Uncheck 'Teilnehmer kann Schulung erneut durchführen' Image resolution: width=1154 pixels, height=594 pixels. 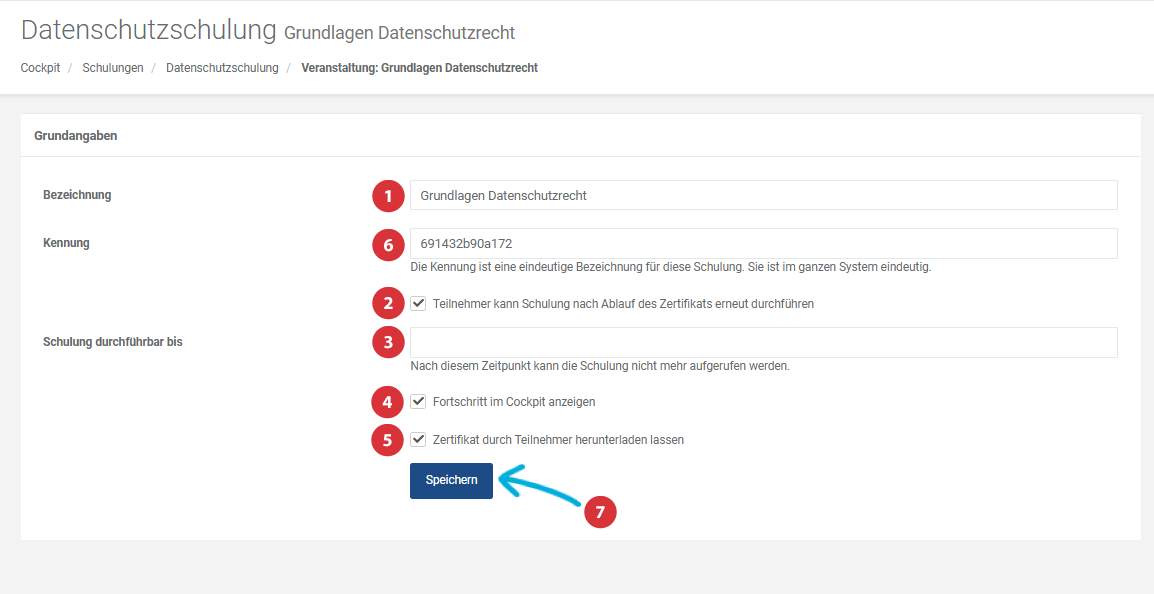coord(418,303)
